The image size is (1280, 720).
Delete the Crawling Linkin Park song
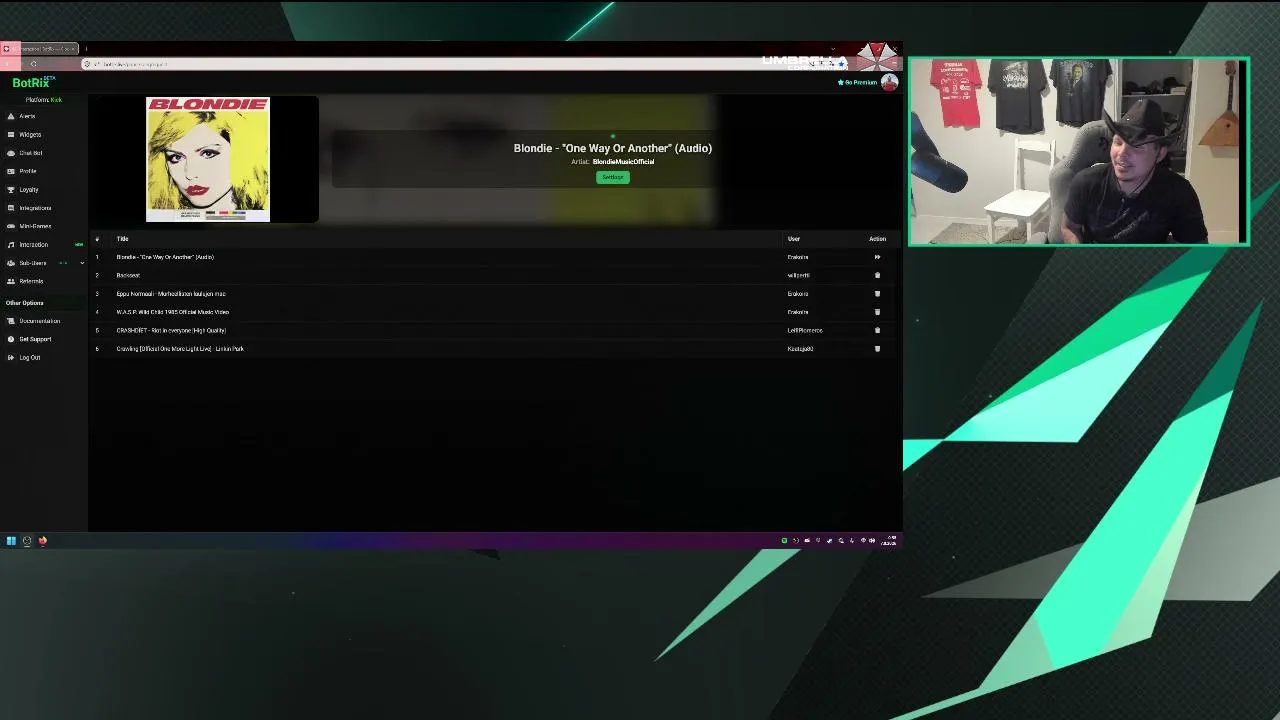(x=877, y=349)
